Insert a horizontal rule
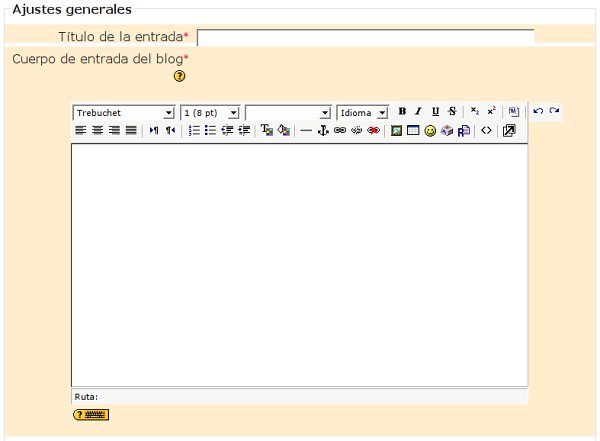Viewport: 600px width, 441px height. coord(306,131)
